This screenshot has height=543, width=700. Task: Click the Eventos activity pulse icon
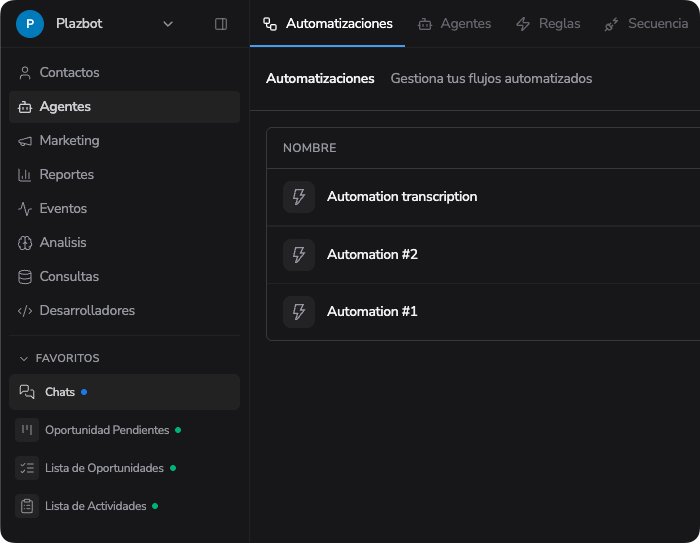coord(25,209)
